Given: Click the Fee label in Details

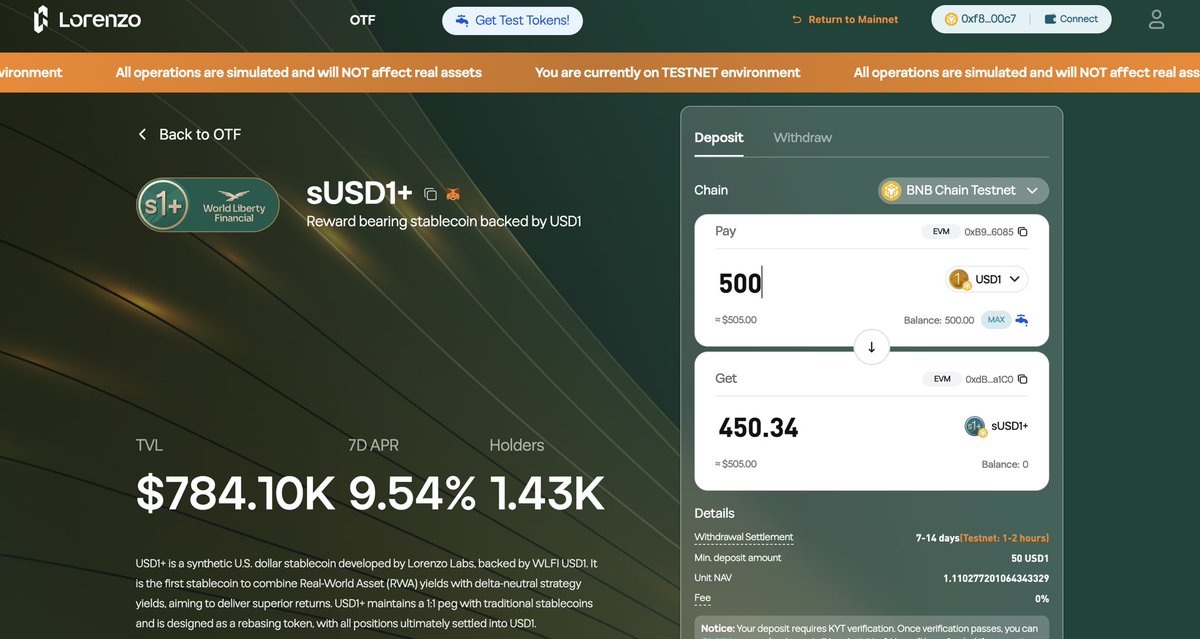Looking at the screenshot, I should [x=702, y=598].
